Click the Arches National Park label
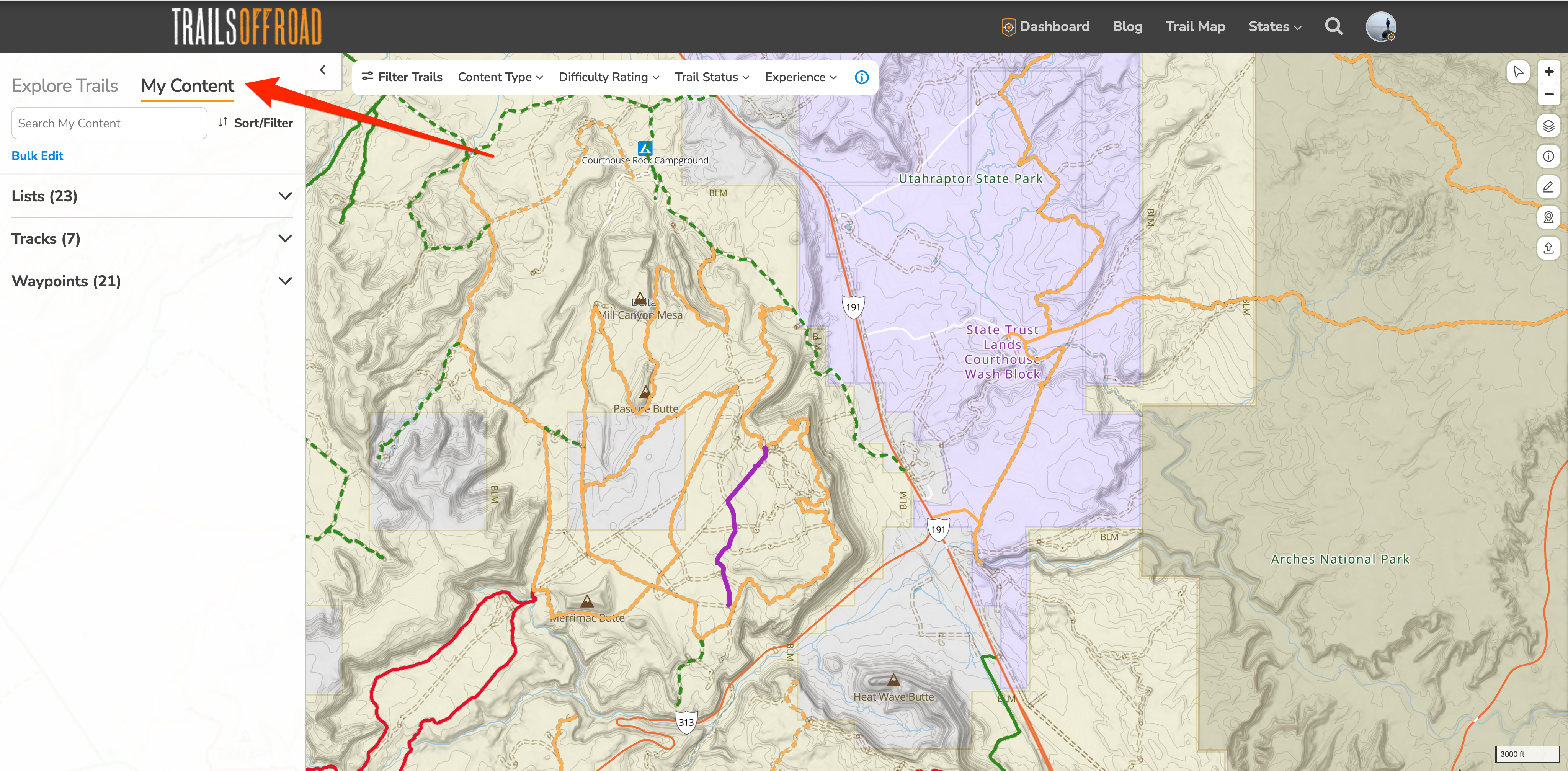The image size is (1568, 771). (1340, 559)
